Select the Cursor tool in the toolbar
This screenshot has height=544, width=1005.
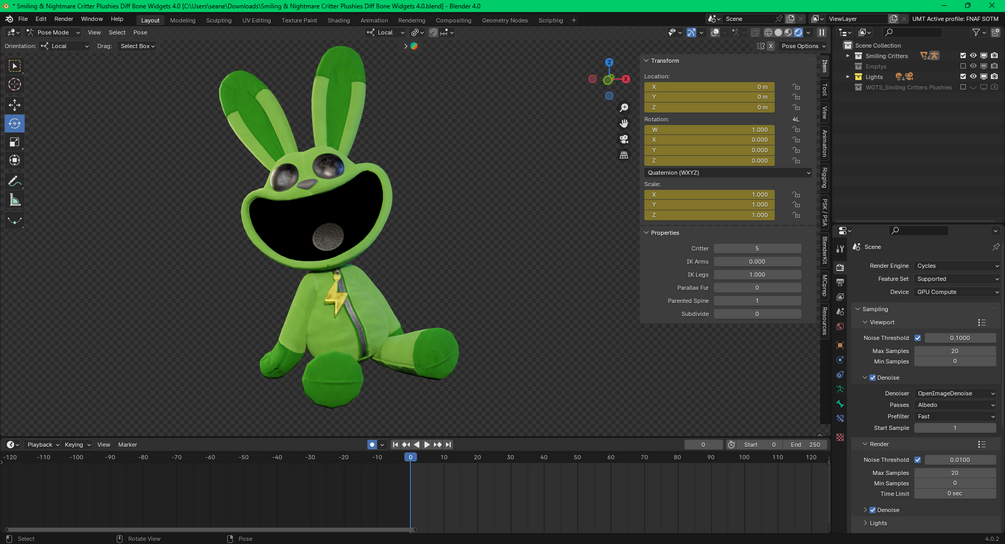point(15,85)
